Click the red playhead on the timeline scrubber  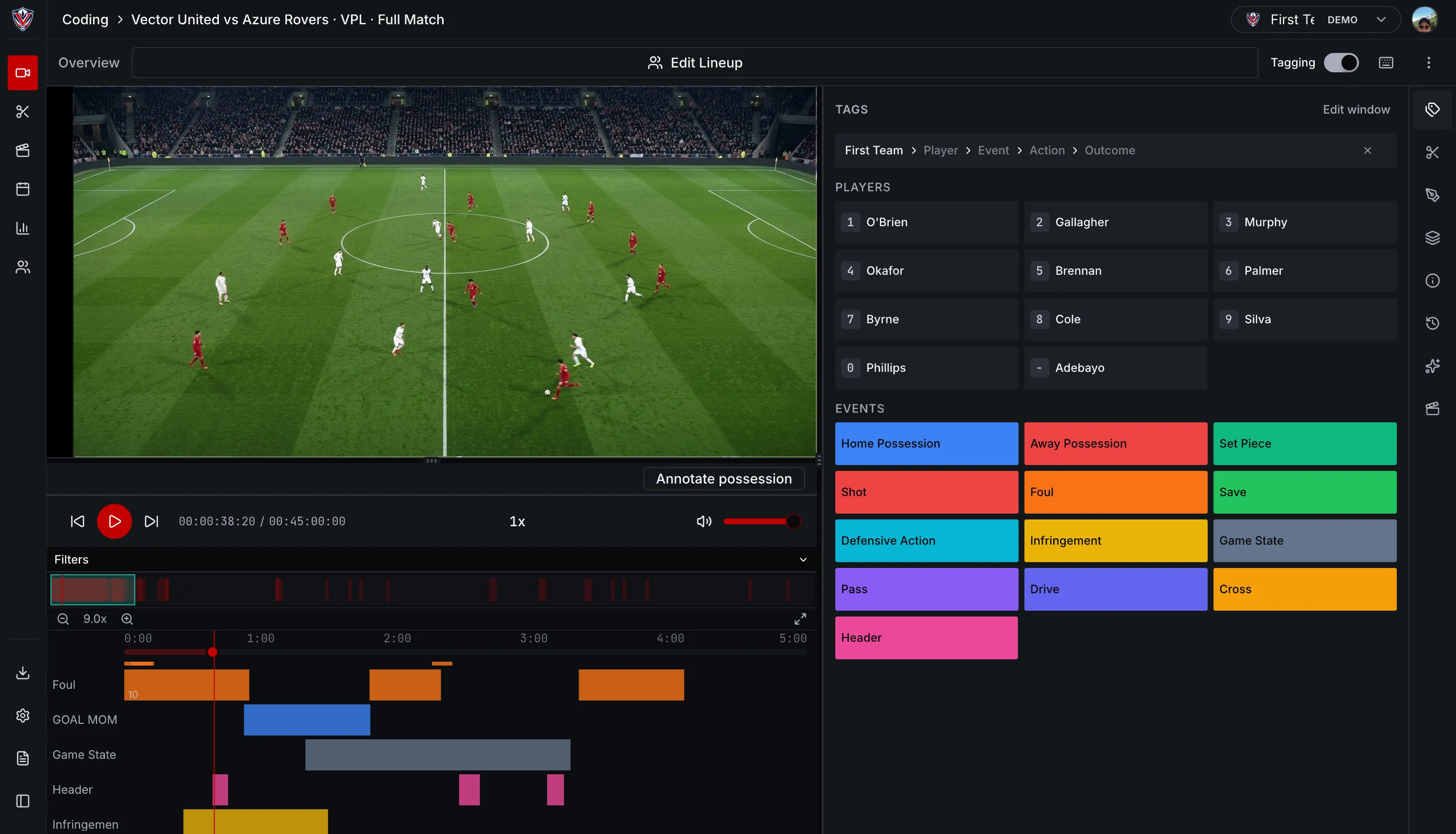213,652
